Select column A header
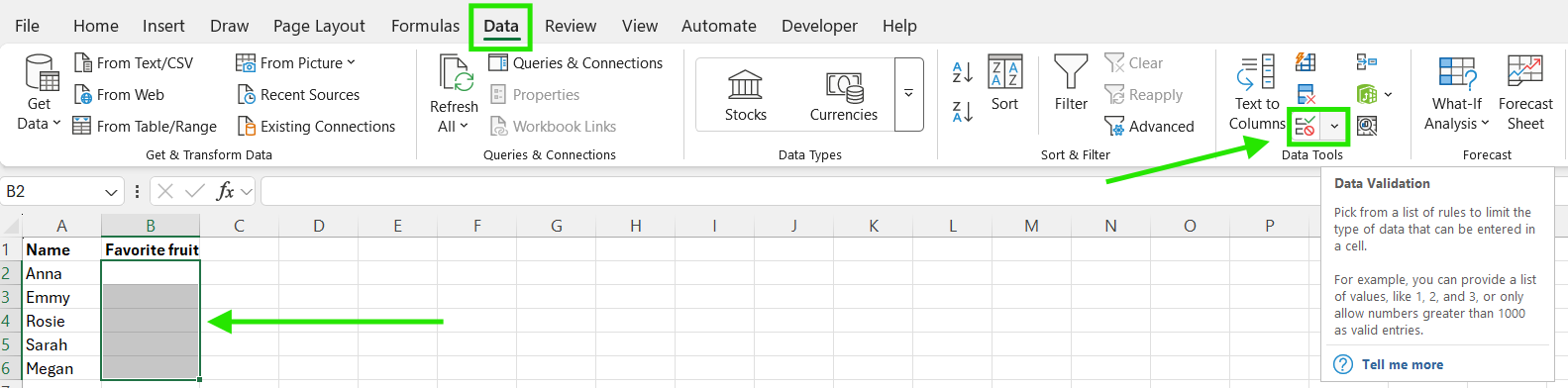 point(61,226)
